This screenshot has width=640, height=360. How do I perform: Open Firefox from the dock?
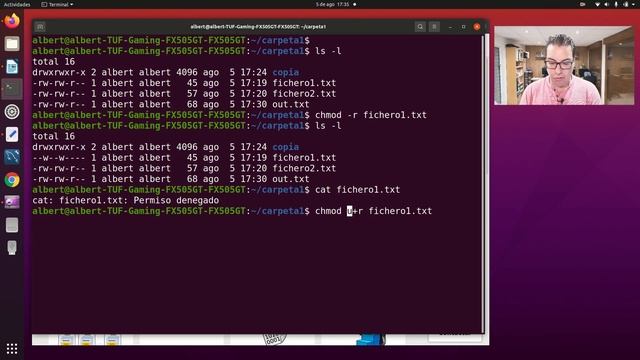click(x=12, y=20)
